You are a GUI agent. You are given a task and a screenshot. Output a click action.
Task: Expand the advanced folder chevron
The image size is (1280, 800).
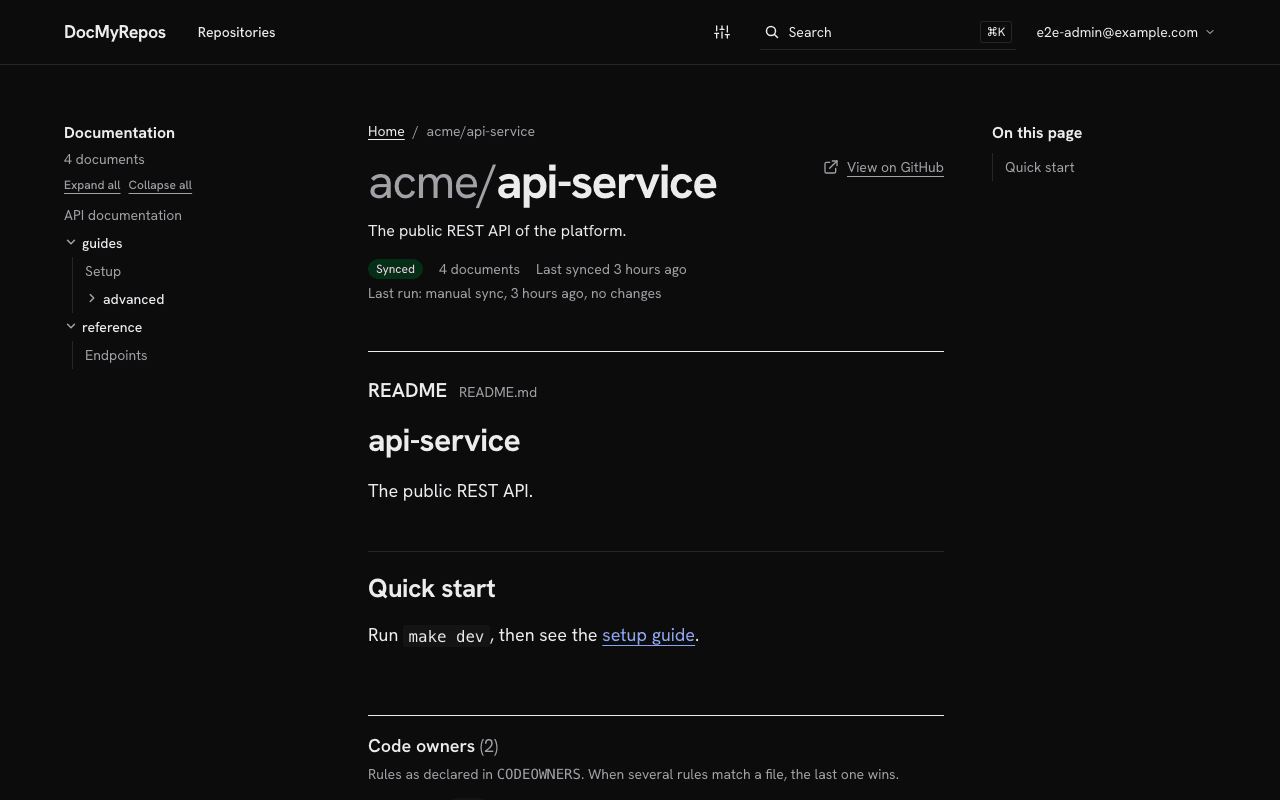(92, 299)
